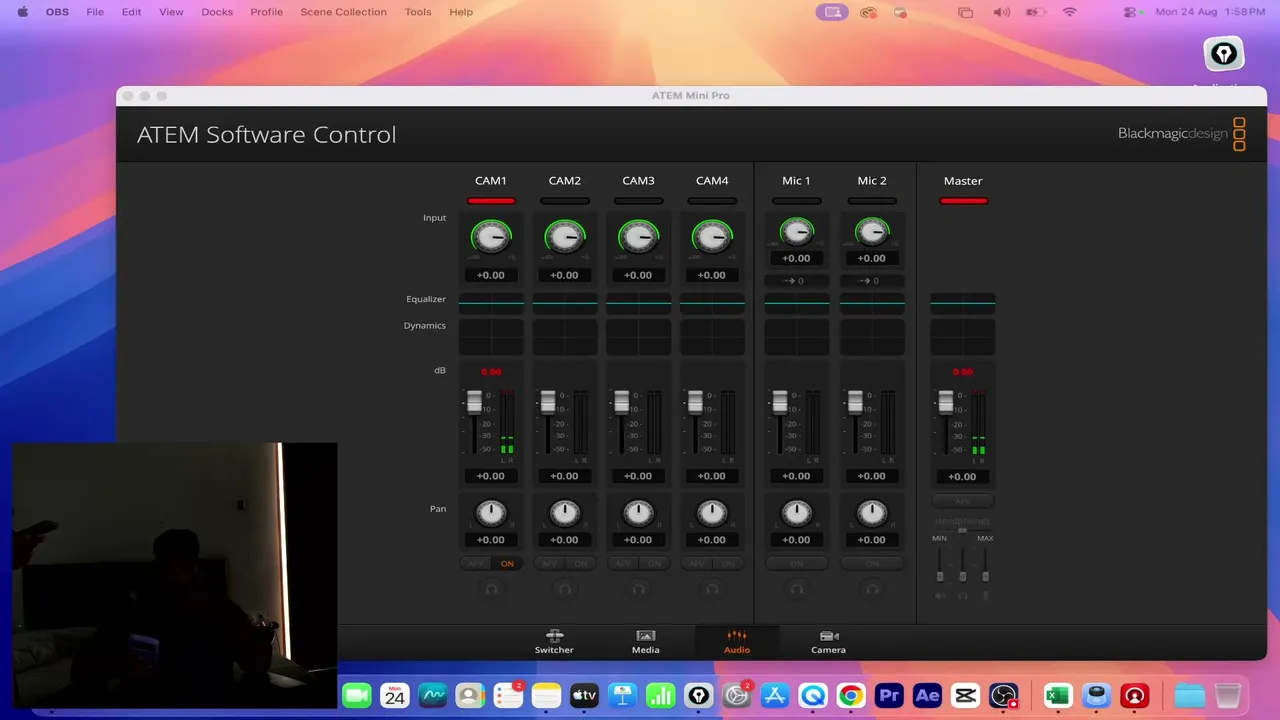Open Calendar from the Dock
Image resolution: width=1280 pixels, height=720 pixels.
pos(395,695)
